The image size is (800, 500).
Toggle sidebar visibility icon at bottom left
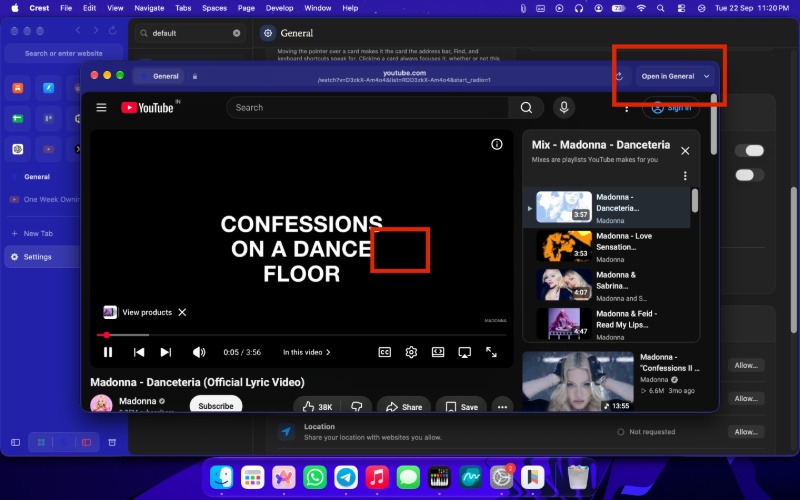(x=16, y=442)
